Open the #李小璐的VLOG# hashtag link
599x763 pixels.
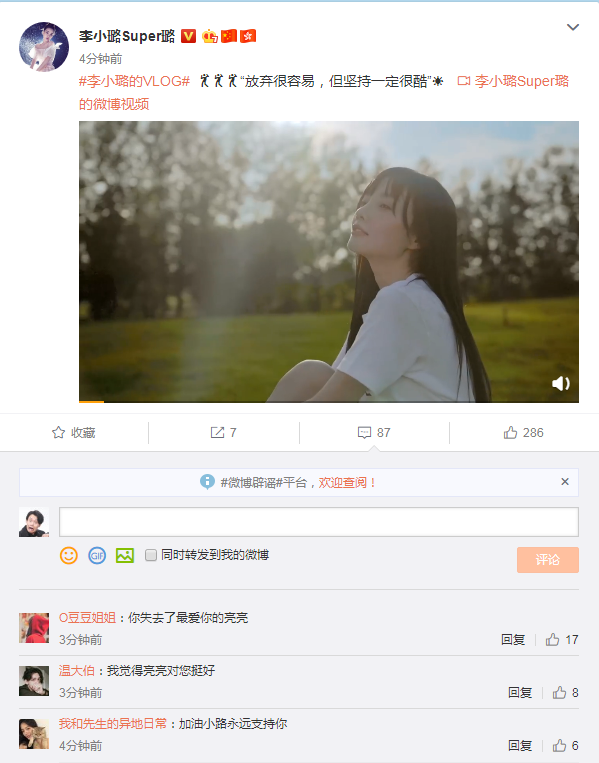pyautogui.click(x=134, y=81)
